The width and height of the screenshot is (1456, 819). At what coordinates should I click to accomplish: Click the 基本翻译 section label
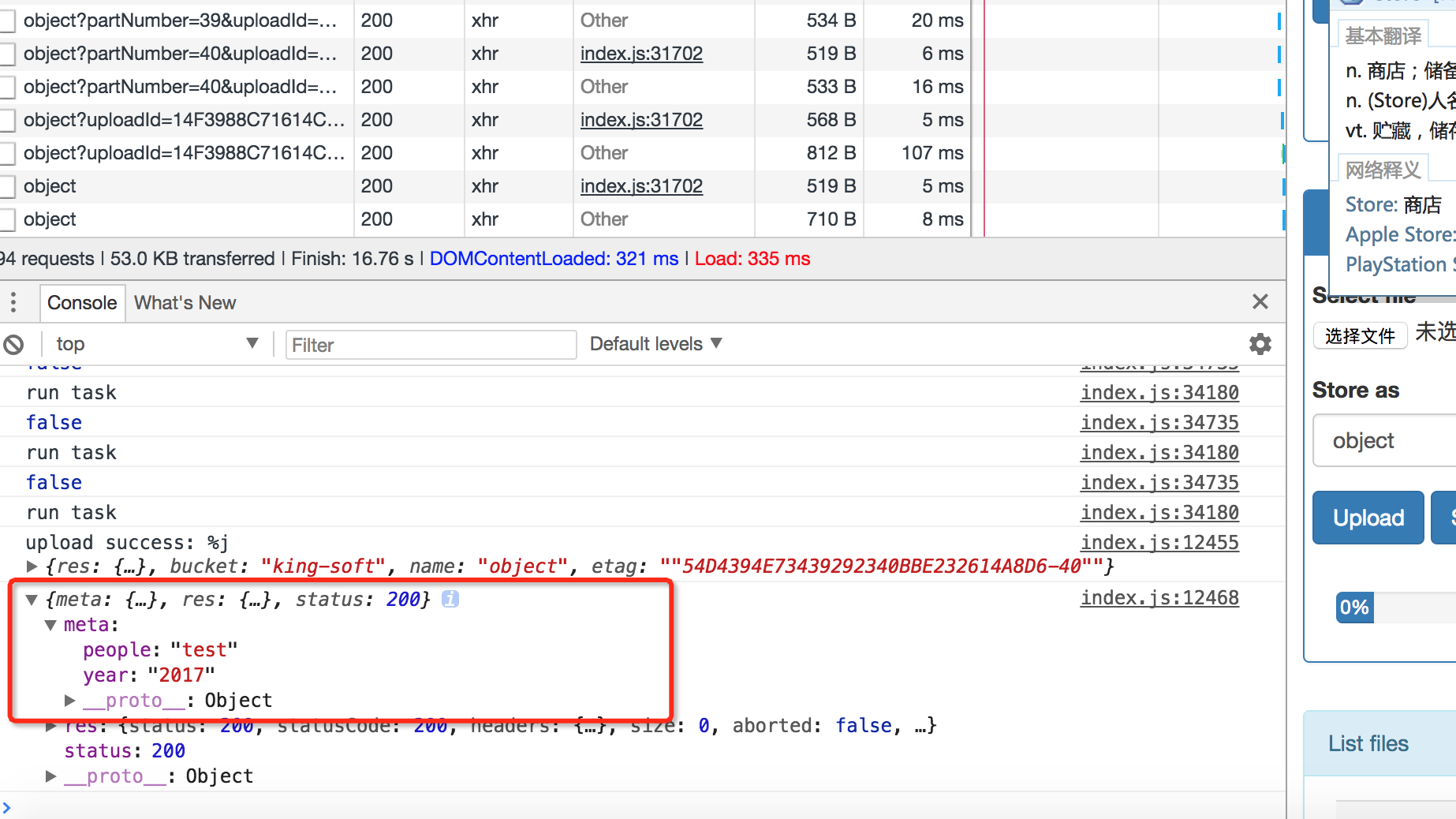[x=1383, y=36]
